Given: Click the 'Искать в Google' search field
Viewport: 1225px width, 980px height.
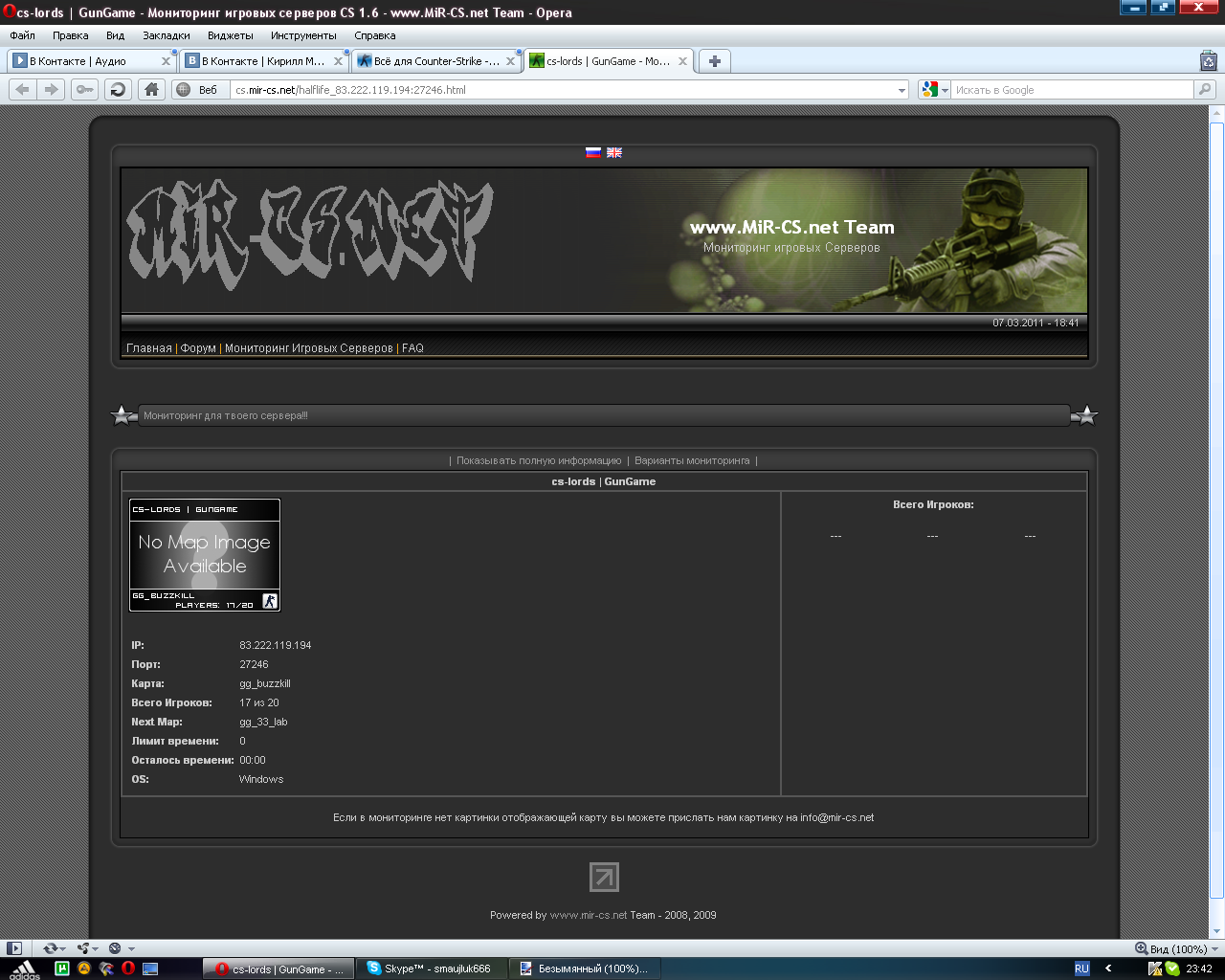Looking at the screenshot, I should tap(1072, 90).
